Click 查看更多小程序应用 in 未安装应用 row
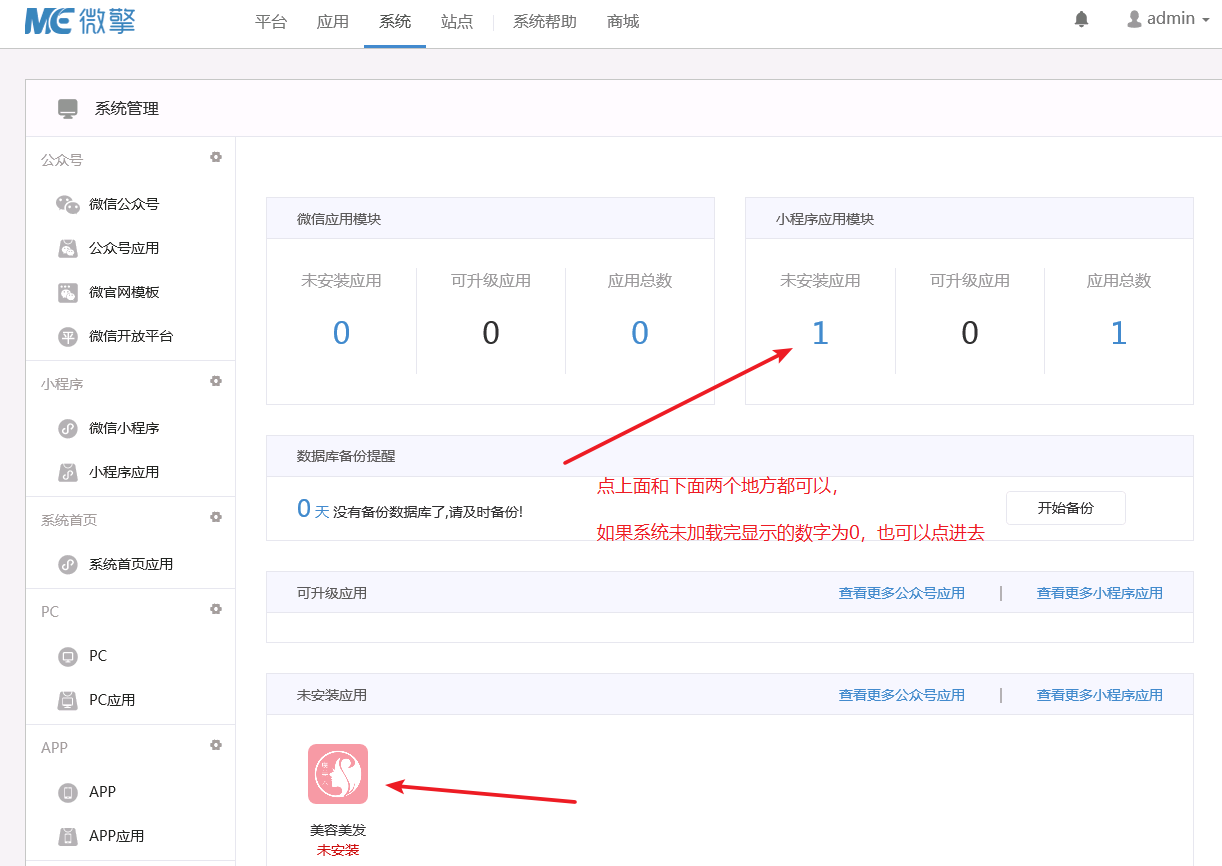This screenshot has height=866, width=1222. coord(1100,695)
